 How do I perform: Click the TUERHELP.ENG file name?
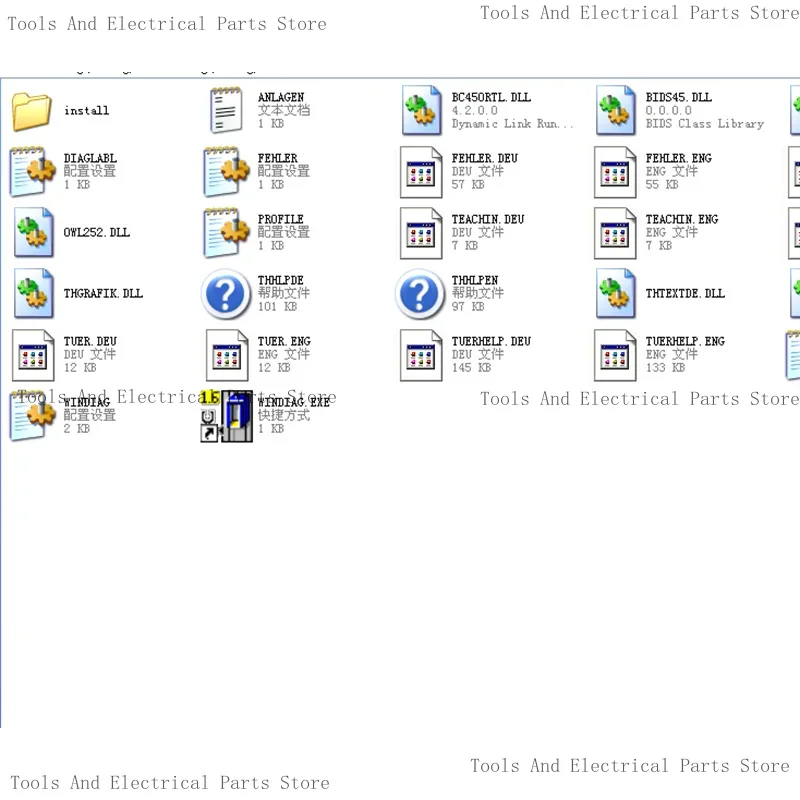coord(685,341)
